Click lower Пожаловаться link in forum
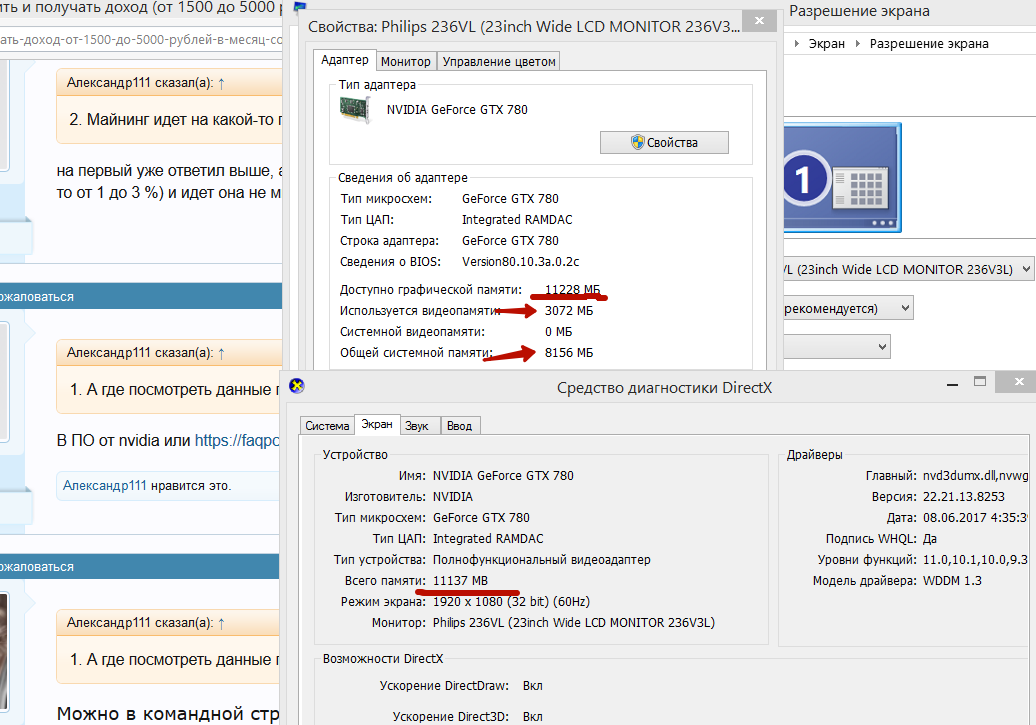The image size is (1036, 725). coord(36,567)
